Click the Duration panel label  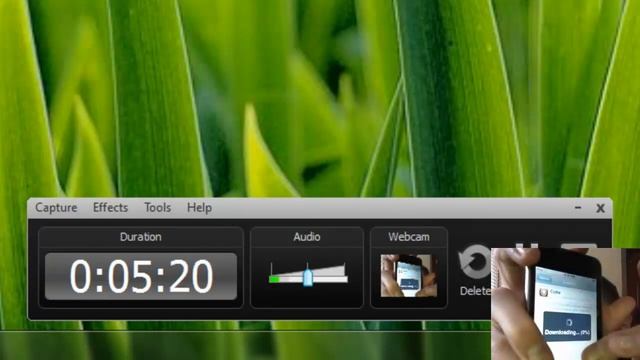(140, 237)
